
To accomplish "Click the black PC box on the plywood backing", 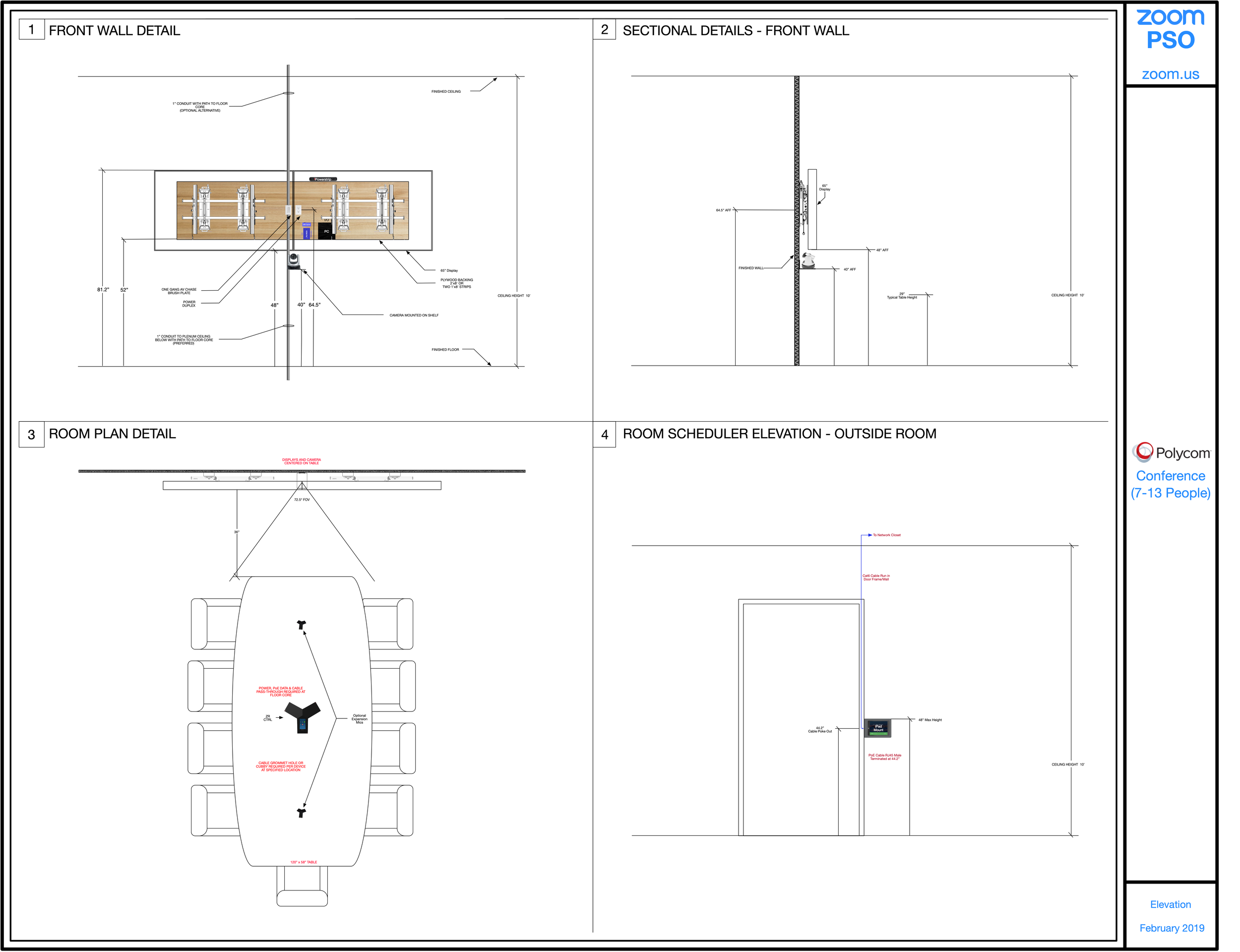I will pos(326,231).
